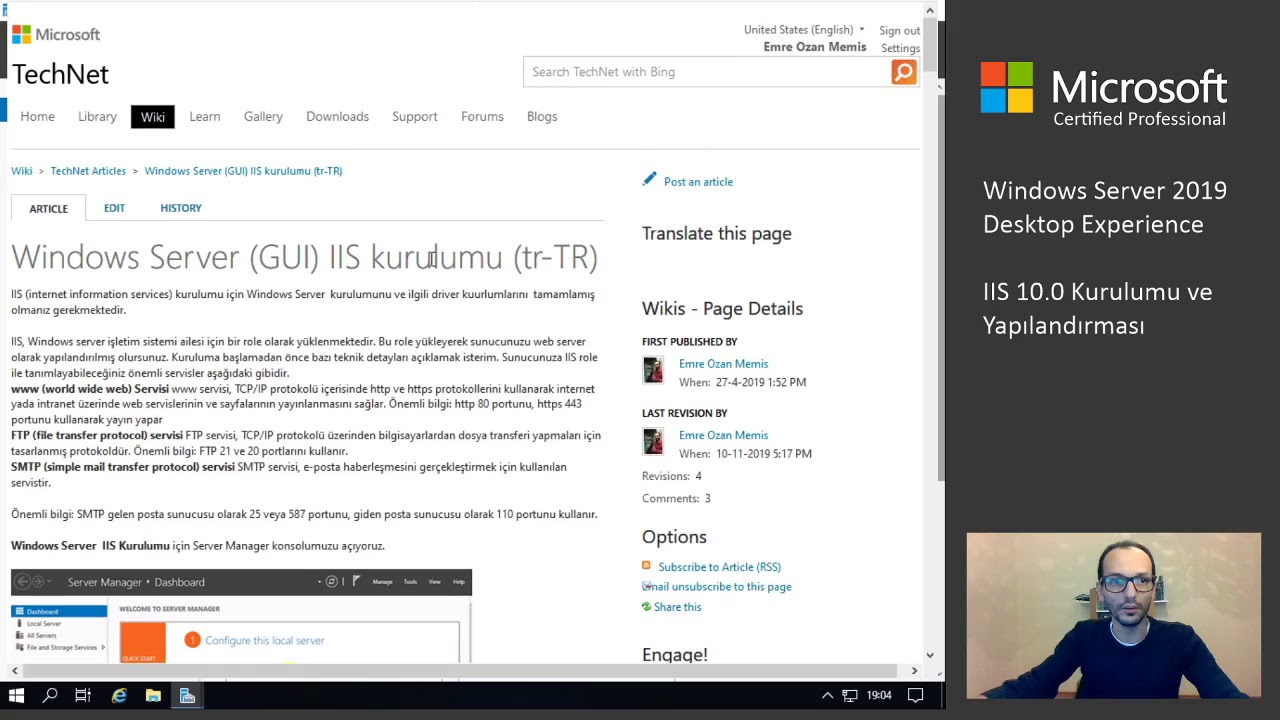Click the TechNet Articles breadcrumb link

click(x=88, y=171)
